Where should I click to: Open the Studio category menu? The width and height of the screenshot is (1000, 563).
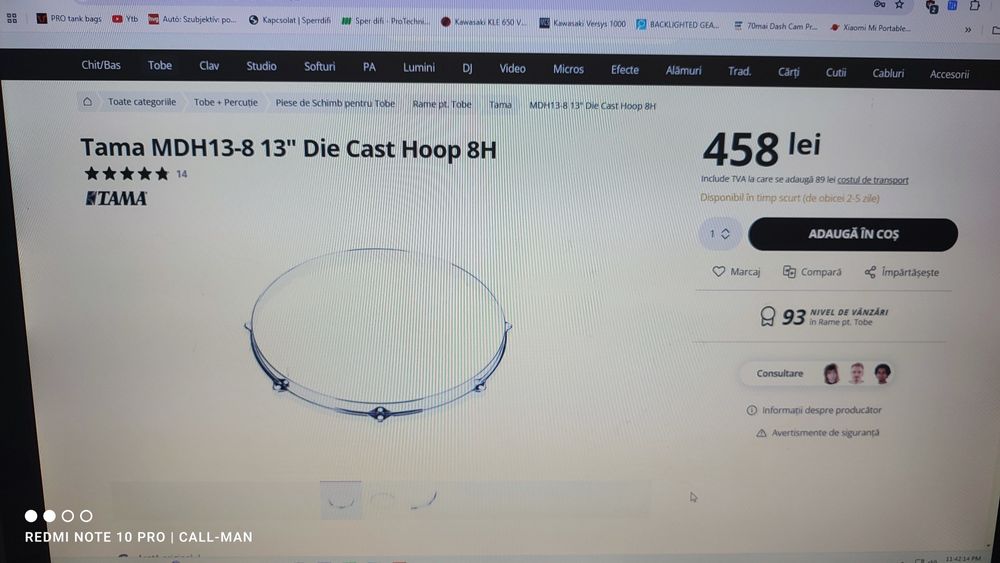[261, 66]
